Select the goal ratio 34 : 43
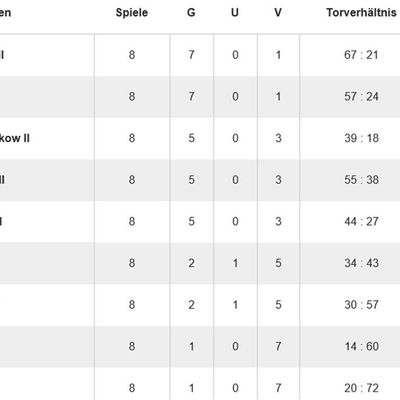 point(361,263)
